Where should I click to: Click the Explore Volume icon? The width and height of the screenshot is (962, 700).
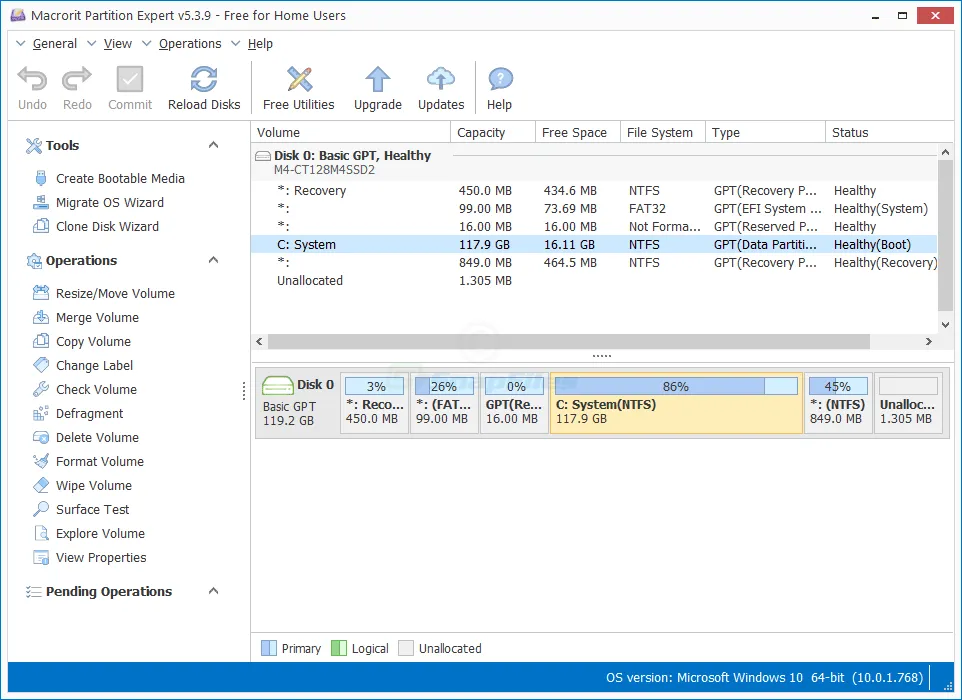click(40, 533)
